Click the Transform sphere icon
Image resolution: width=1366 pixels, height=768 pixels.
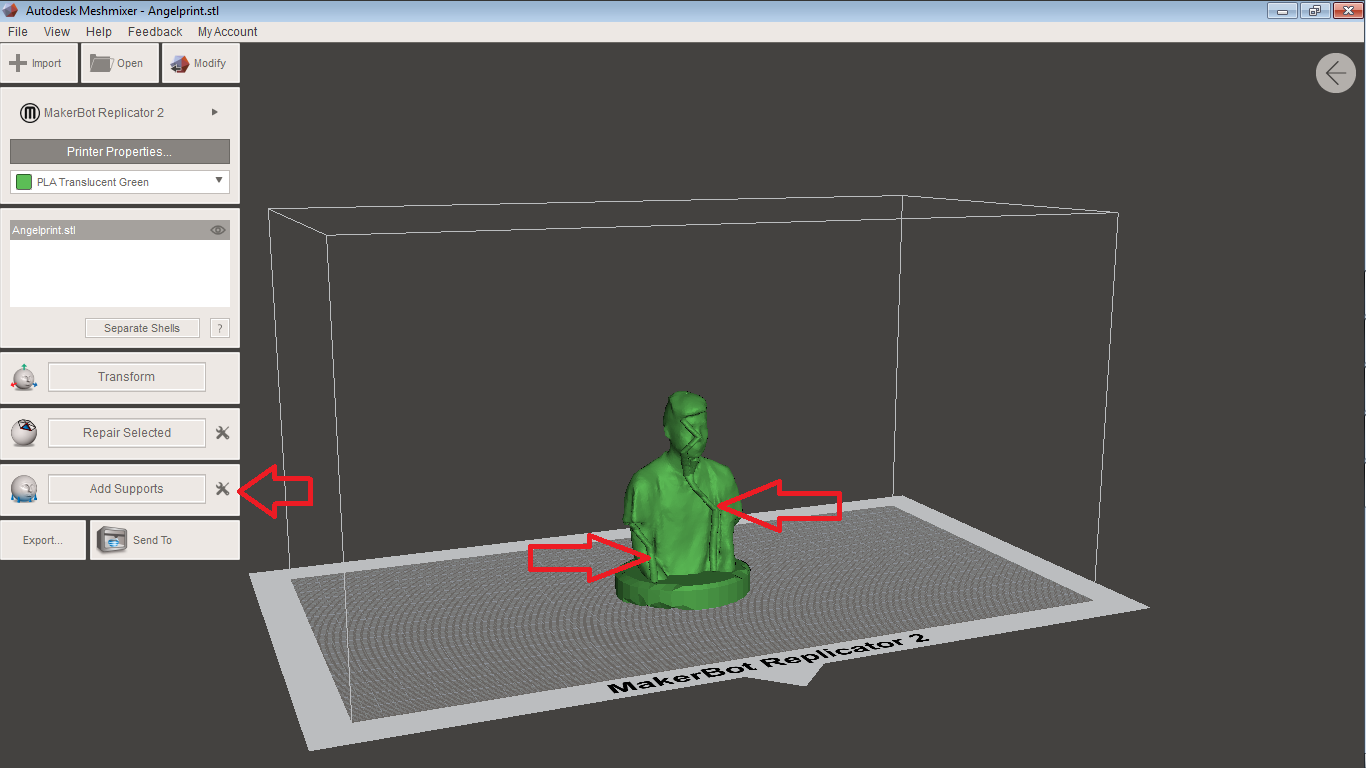coord(24,378)
